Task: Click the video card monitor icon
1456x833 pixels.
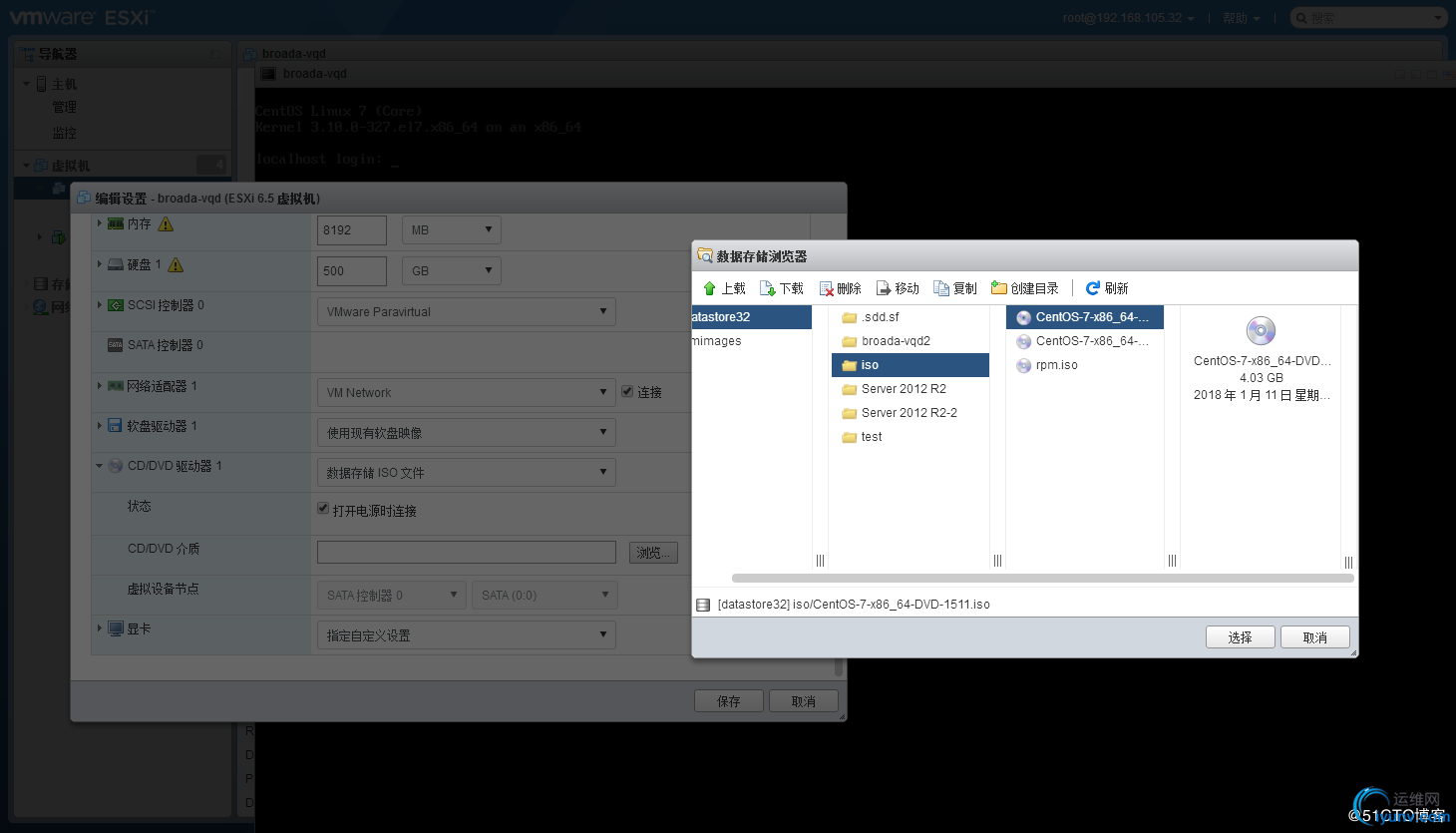Action: (116, 628)
